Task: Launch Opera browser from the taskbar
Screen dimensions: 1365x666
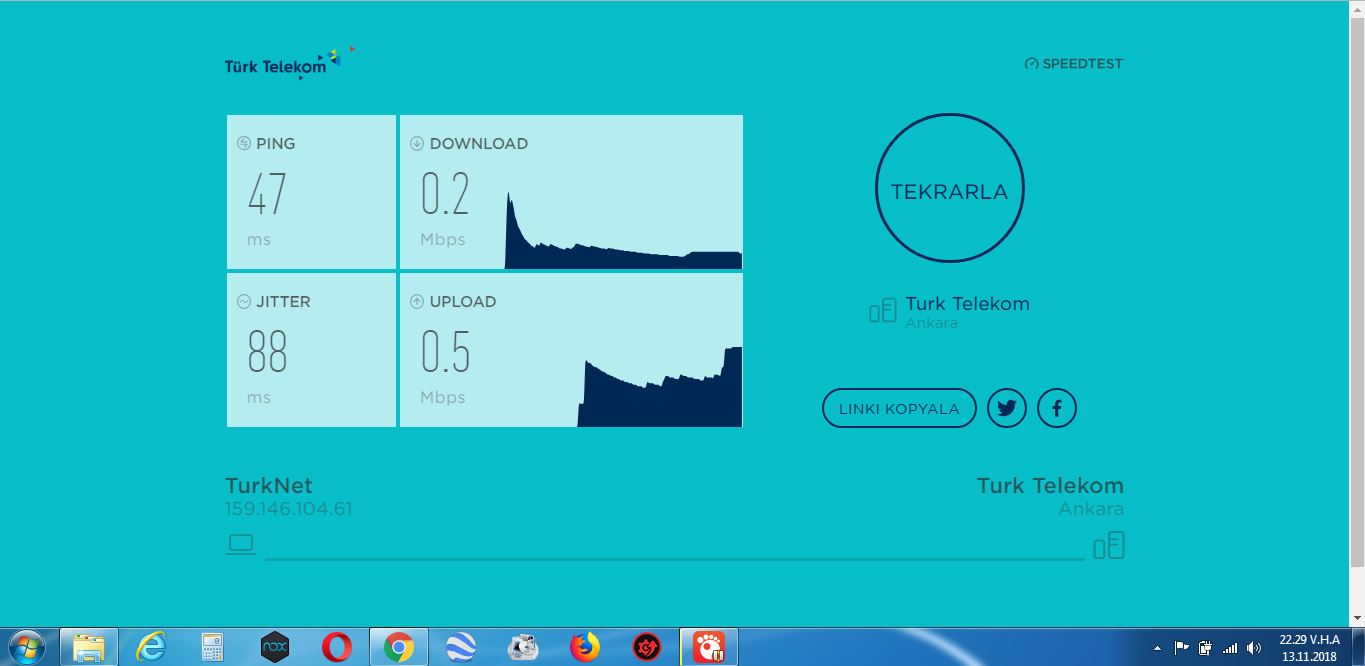Action: click(337, 647)
